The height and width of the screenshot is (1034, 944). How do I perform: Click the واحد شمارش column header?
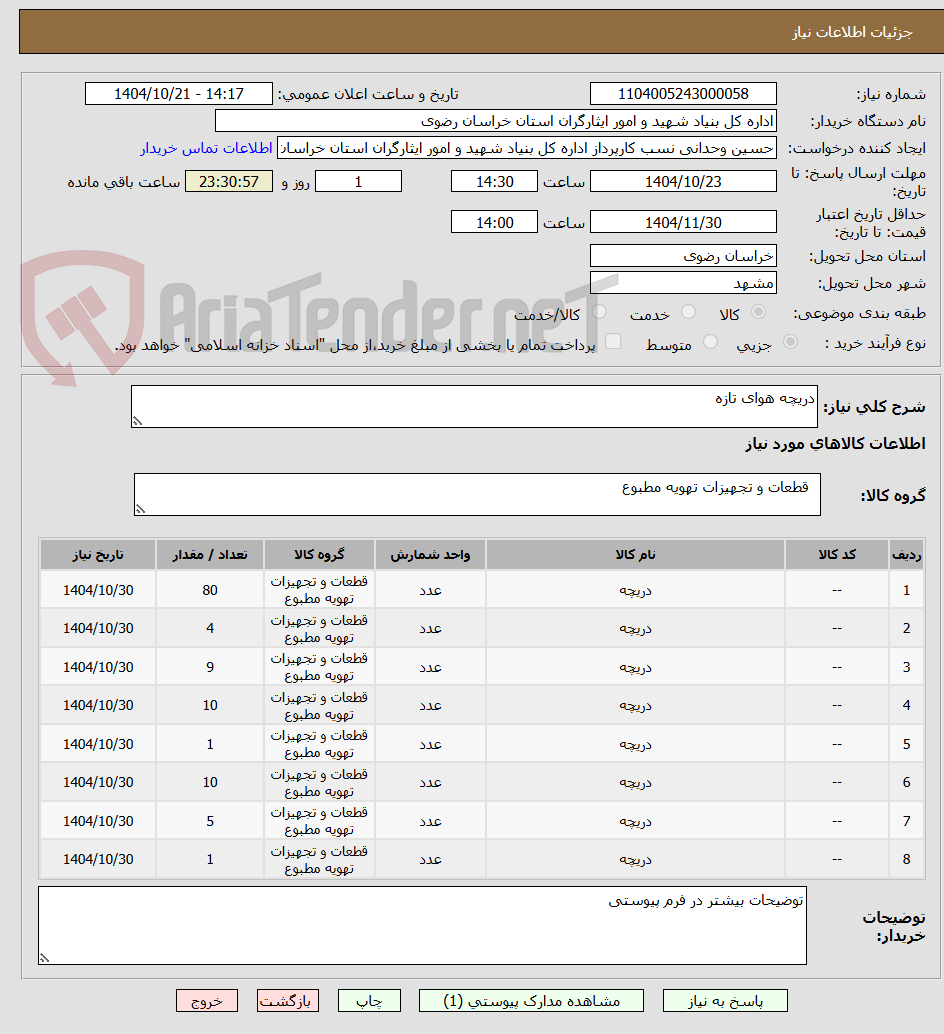tap(430, 555)
